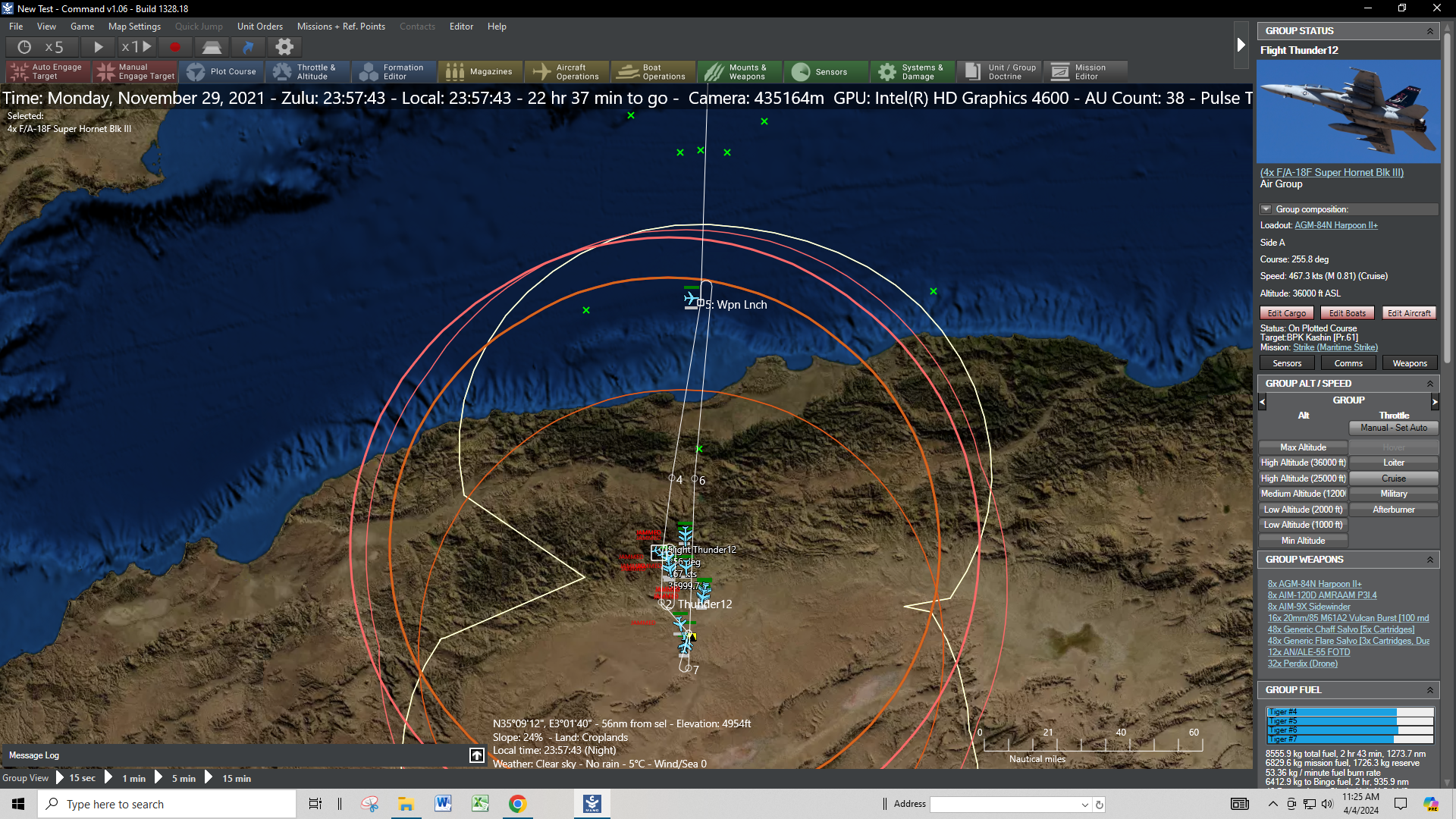Expand the Group composition dropdown
Screen dimensions: 1456x819
[1266, 209]
